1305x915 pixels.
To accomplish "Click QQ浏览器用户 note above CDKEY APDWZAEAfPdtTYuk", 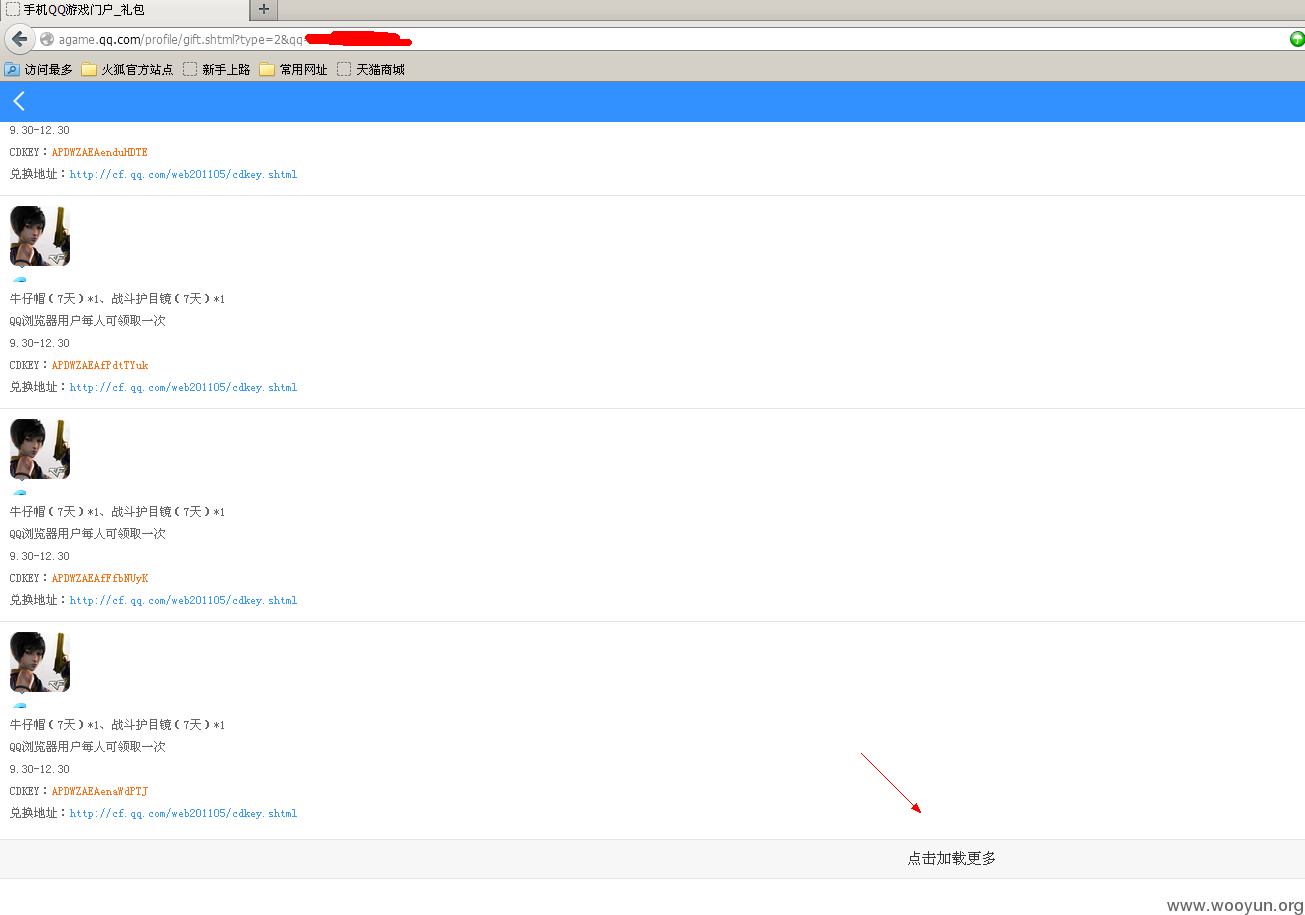I will tap(88, 321).
